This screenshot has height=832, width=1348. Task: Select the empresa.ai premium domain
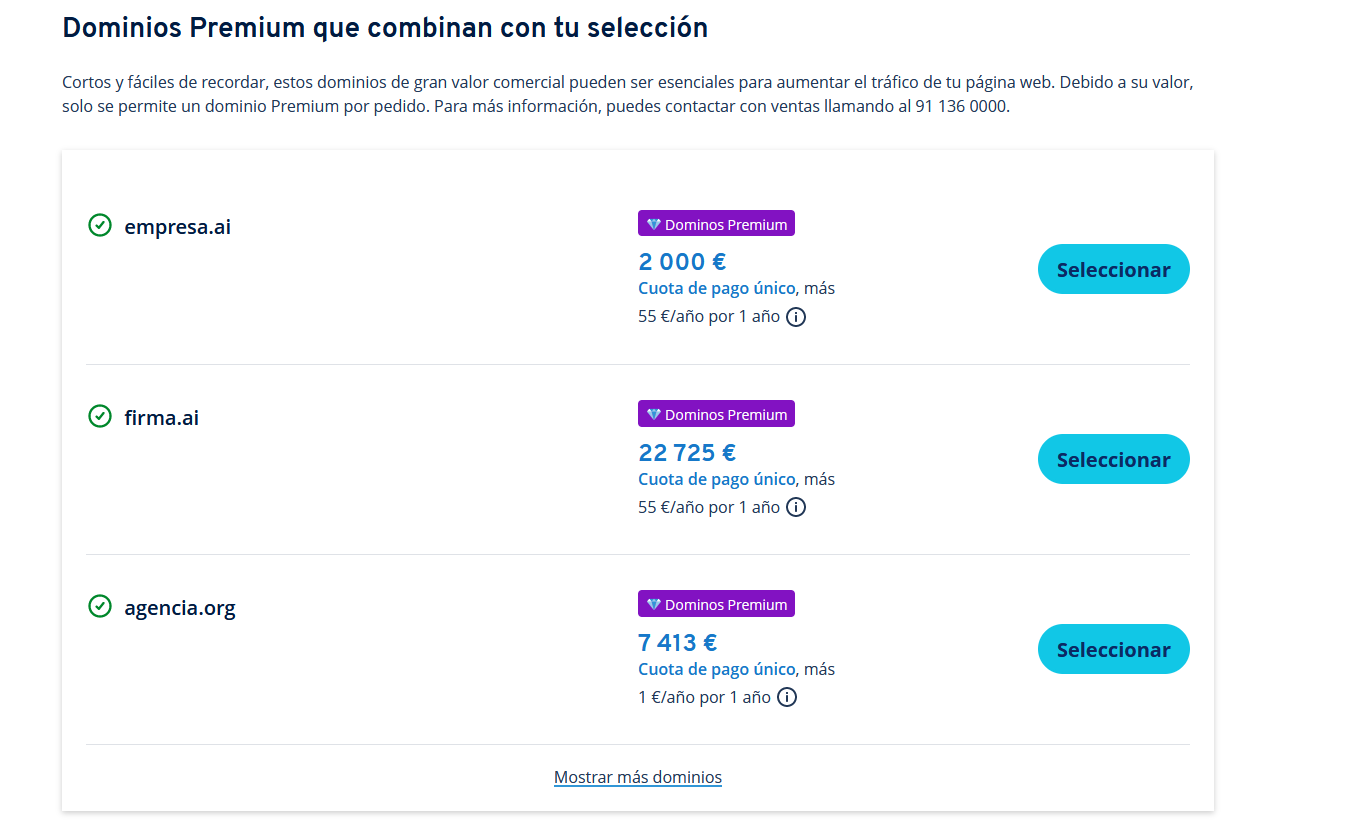pos(1113,269)
